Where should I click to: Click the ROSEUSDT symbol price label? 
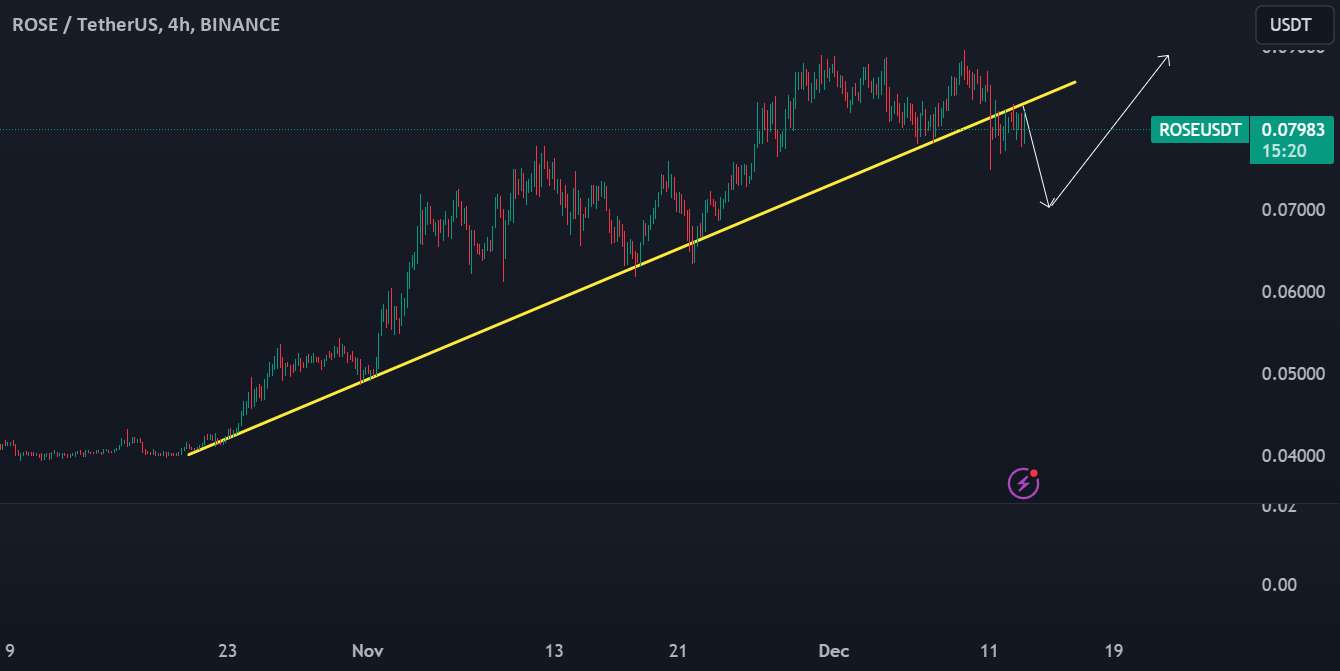click(x=1199, y=130)
